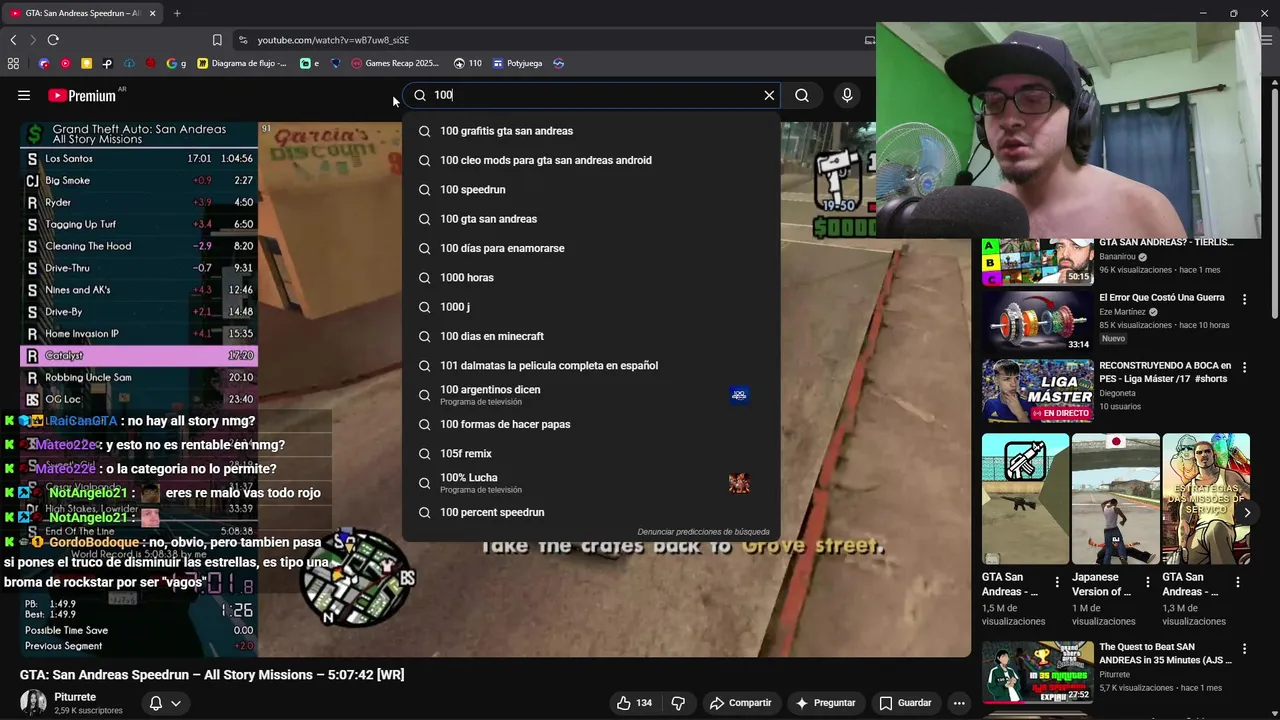Select the '100 gta san andreas' suggestion
The width and height of the screenshot is (1280, 720).
tap(591, 219)
